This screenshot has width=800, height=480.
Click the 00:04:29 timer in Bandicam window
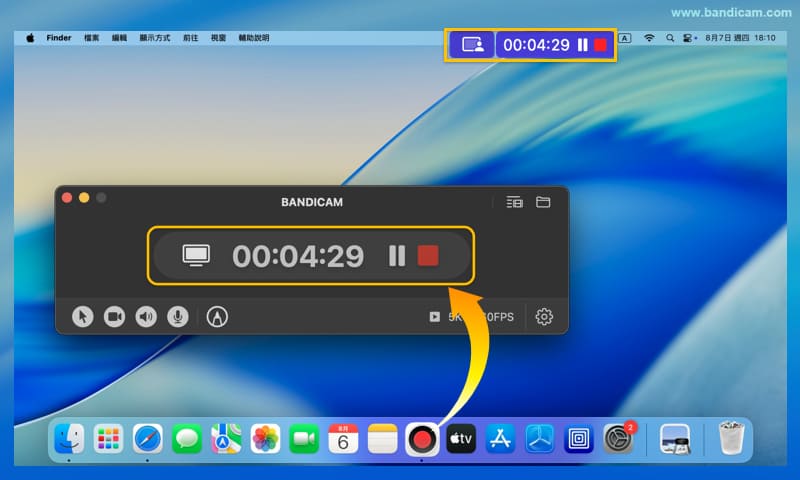[x=298, y=256]
